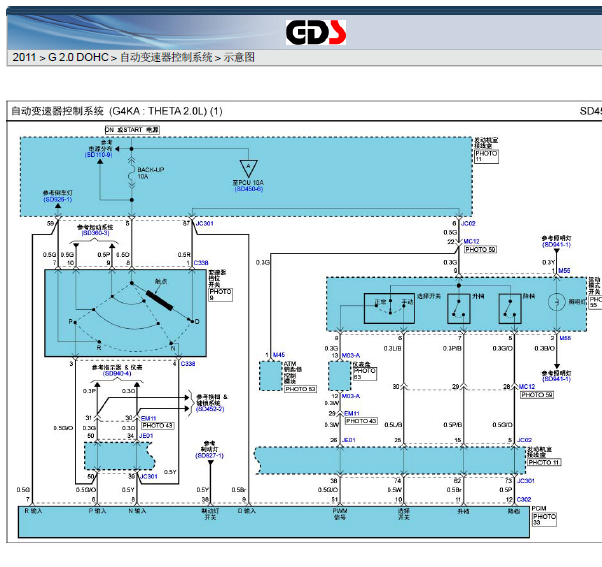Click the M56 connector label at pin 1

[x=564, y=271]
